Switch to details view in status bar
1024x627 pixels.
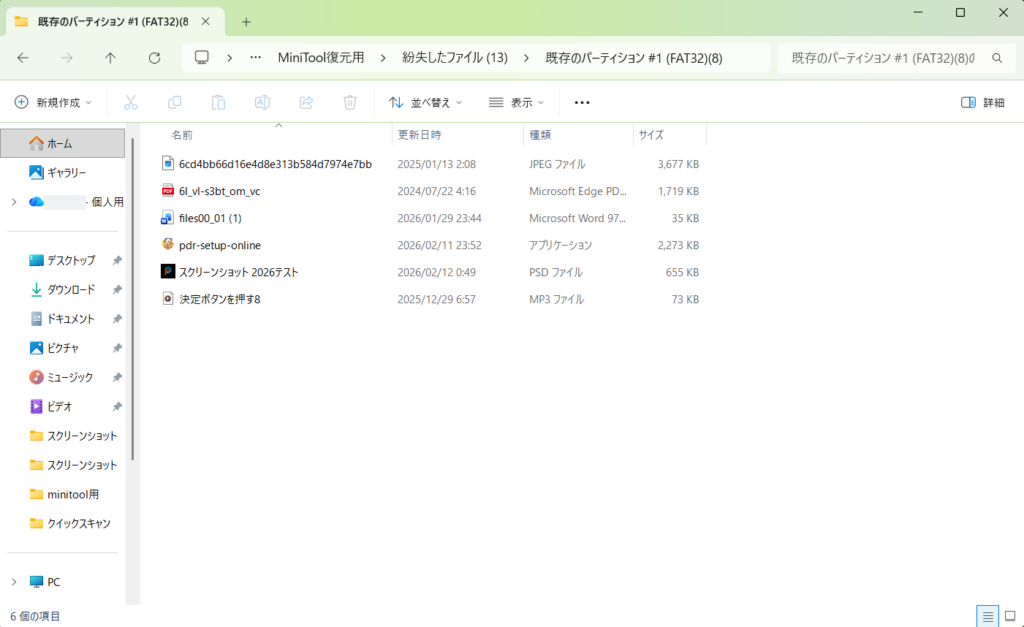tap(987, 615)
